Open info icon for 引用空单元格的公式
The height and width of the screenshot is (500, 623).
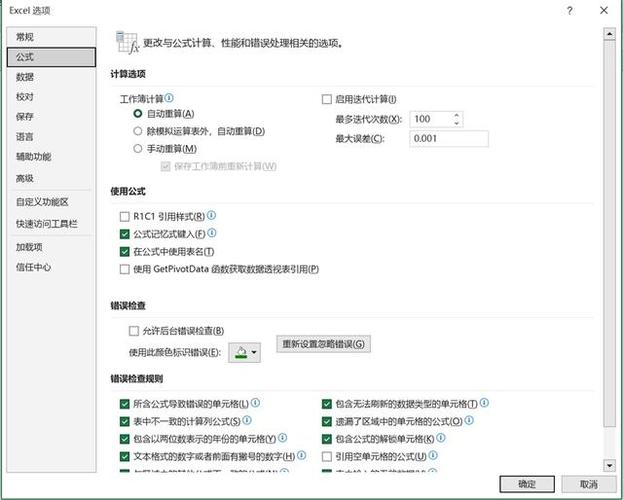coord(433,455)
